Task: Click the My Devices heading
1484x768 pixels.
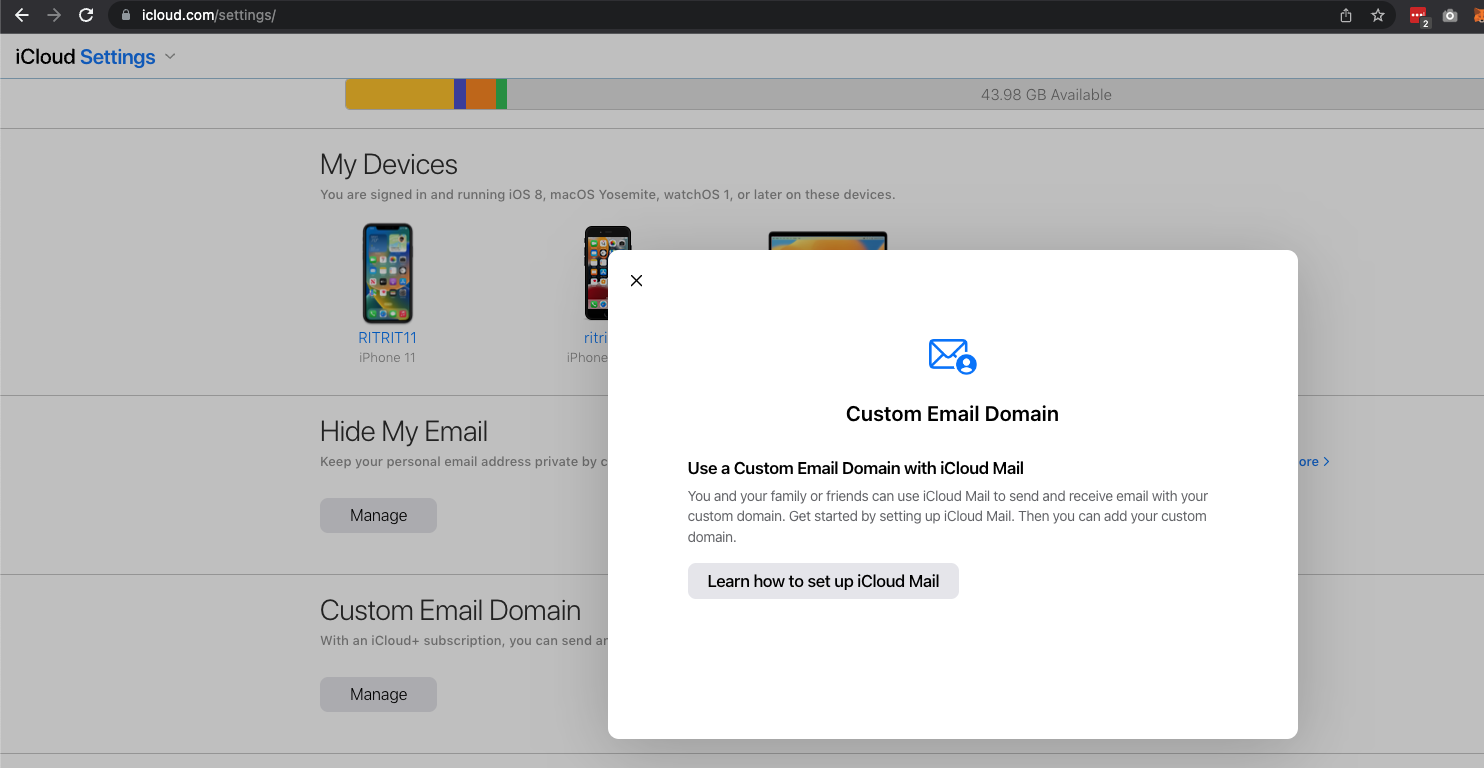Action: (389, 165)
